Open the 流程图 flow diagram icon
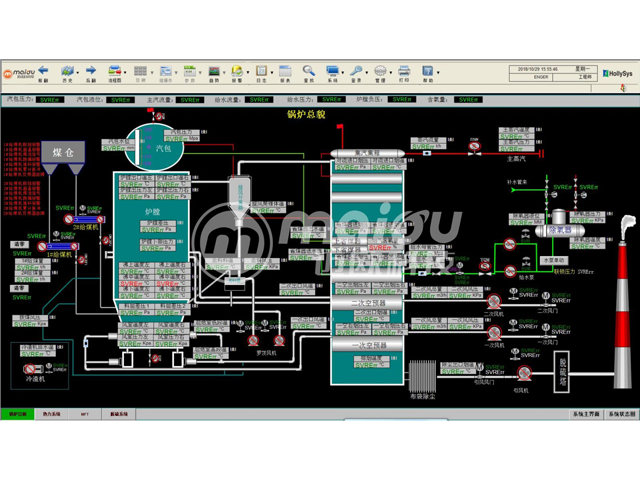Screen dimensions: 640x480 (x=114, y=71)
